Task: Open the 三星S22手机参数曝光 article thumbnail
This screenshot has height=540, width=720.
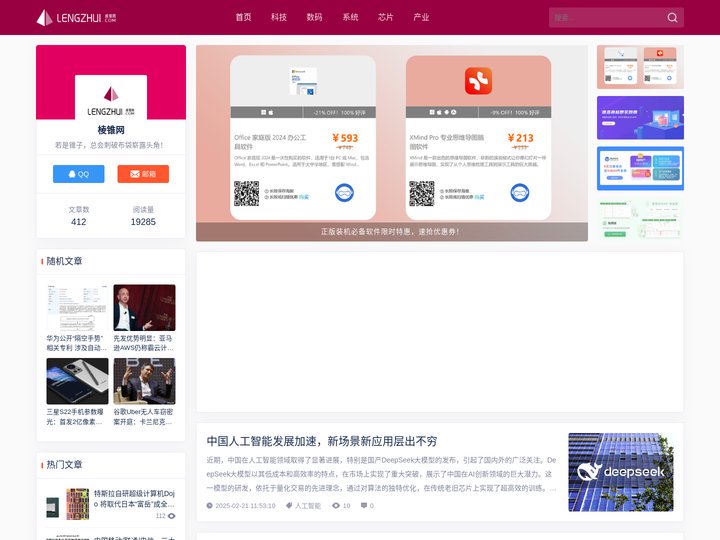Action: coord(77,381)
